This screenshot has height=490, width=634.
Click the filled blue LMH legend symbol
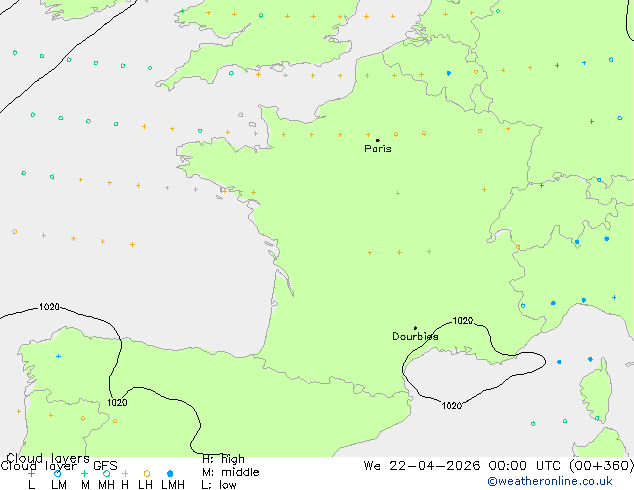coord(170,473)
